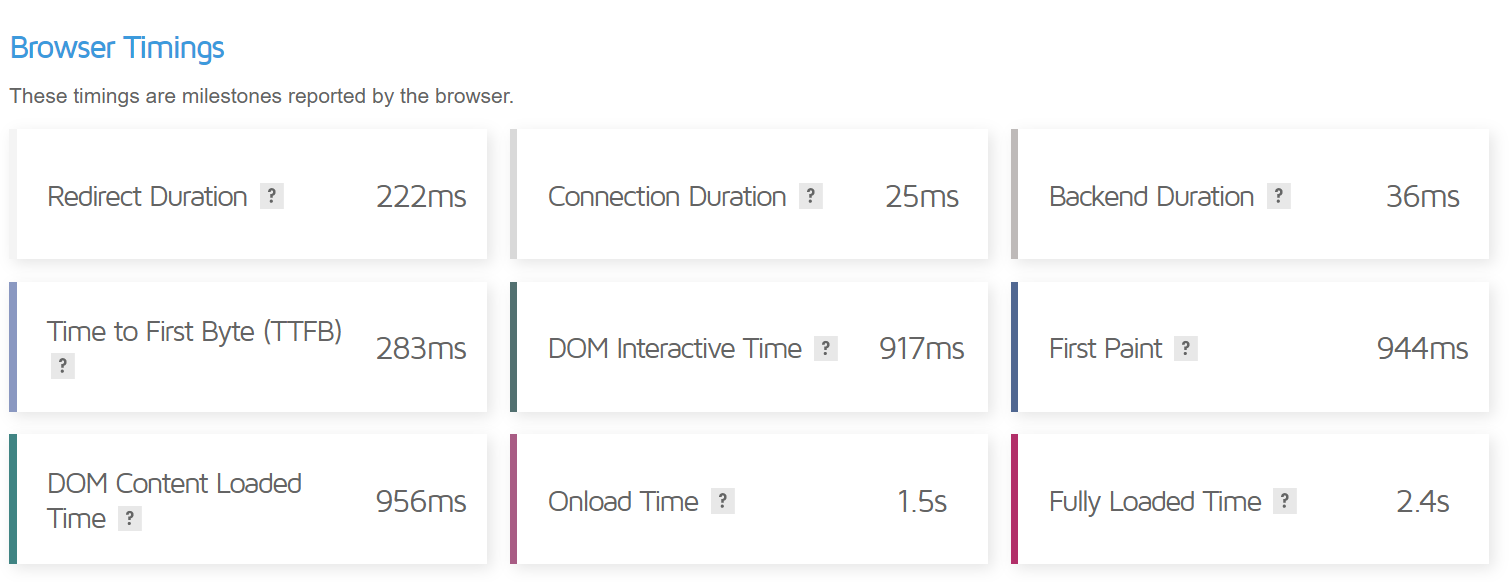This screenshot has width=1512, height=582.
Task: Click the Backend Duration help icon
Action: coord(1279,197)
